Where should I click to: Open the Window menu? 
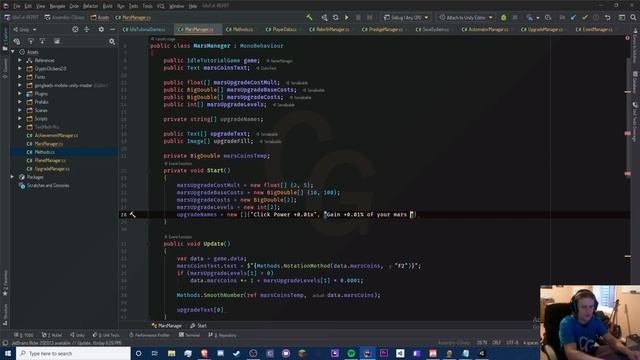(x=176, y=6)
